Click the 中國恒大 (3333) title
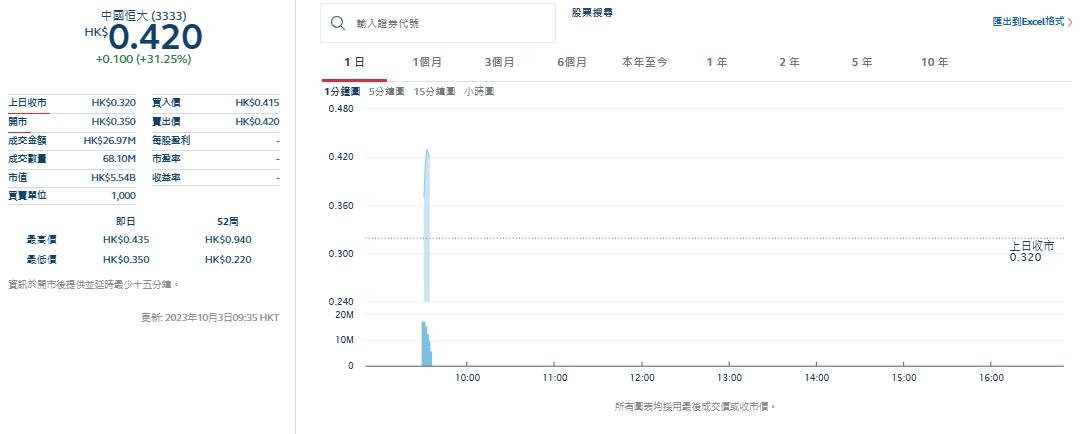Screen dimensions: 1080x434 143,14
